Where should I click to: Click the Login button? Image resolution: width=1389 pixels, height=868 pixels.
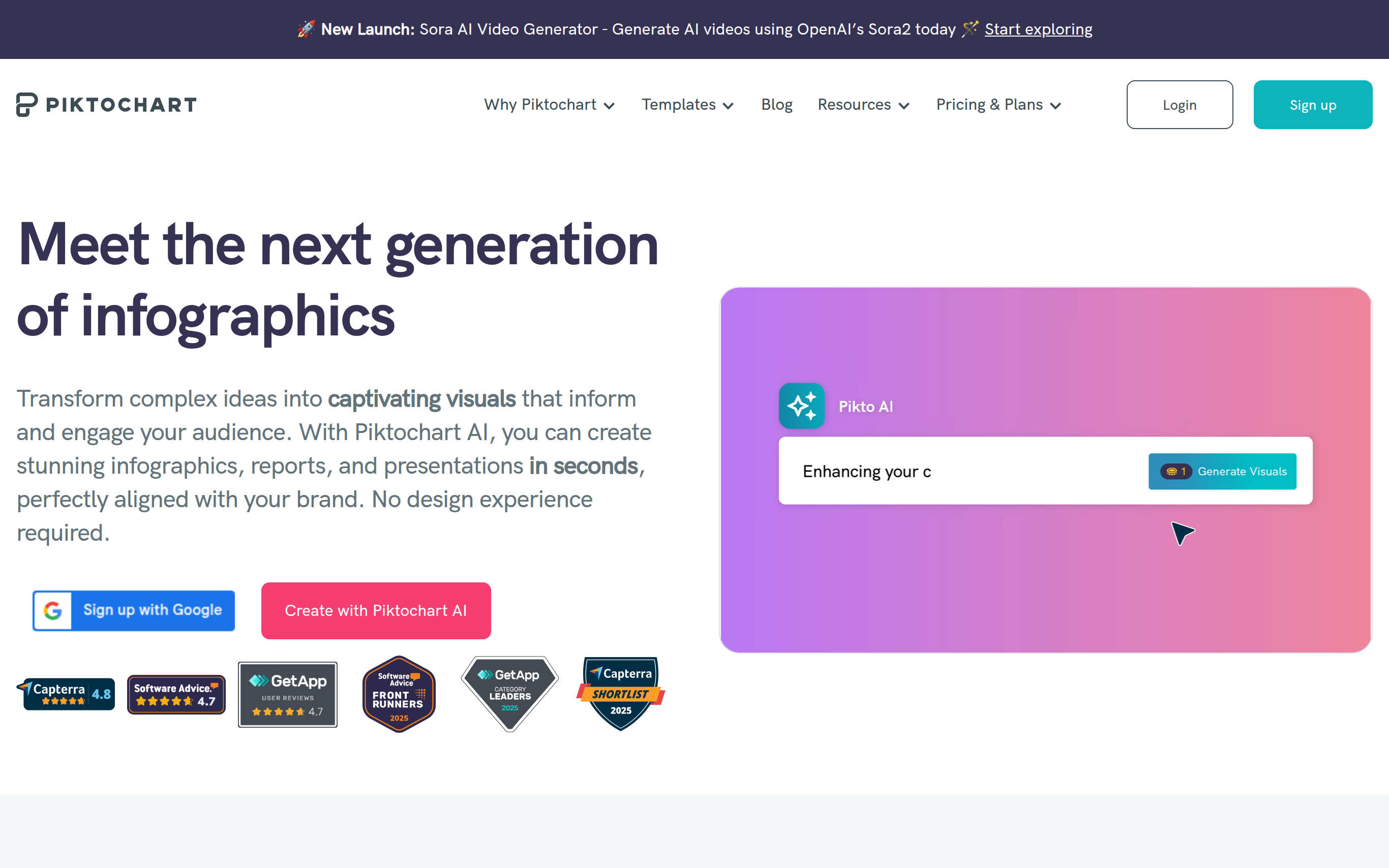pyautogui.click(x=1179, y=105)
